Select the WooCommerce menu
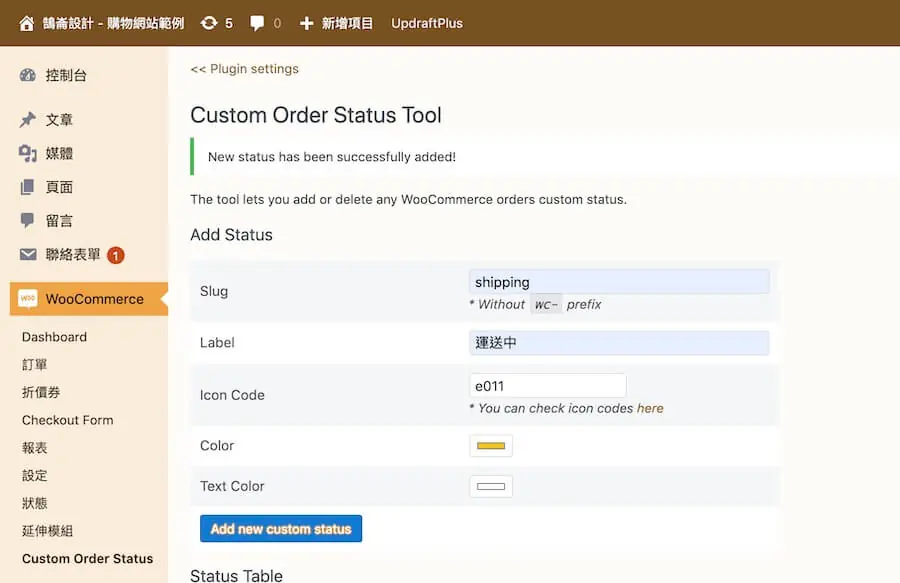Image resolution: width=900 pixels, height=583 pixels. [89, 299]
